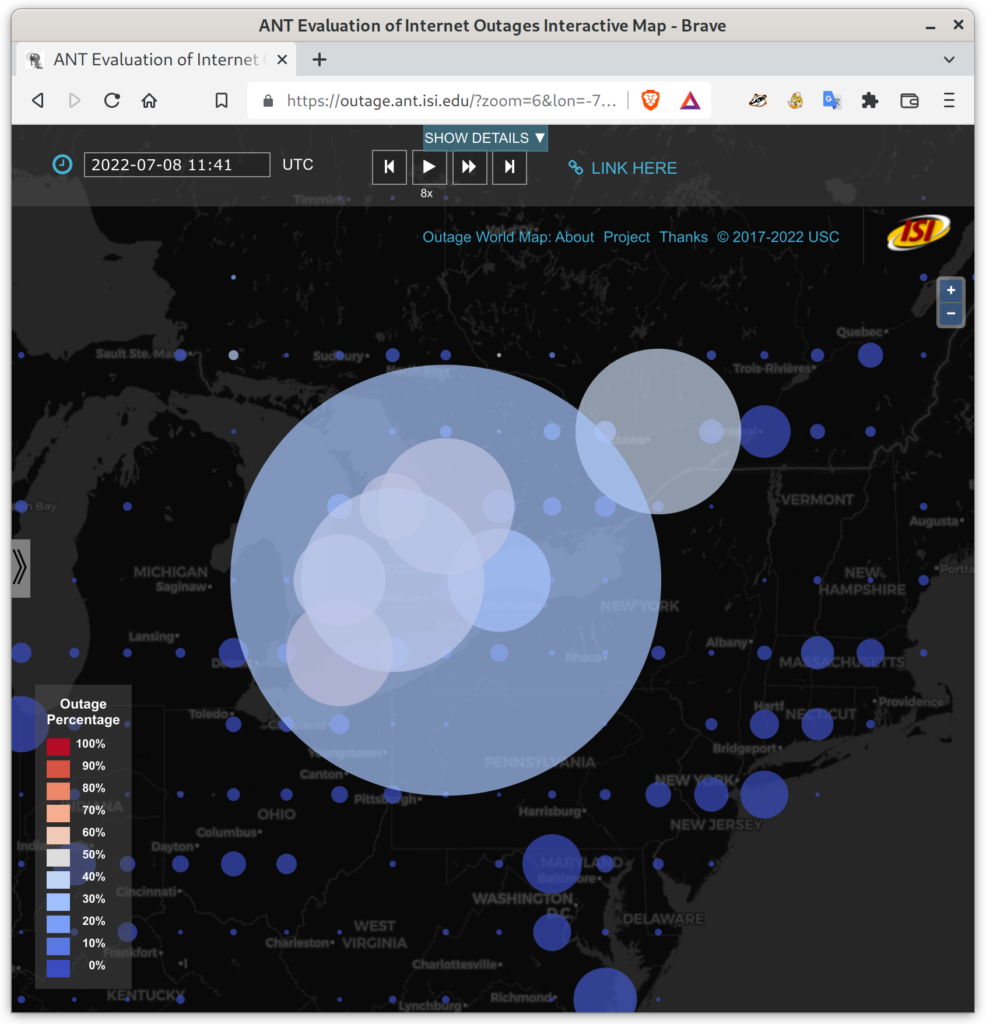This screenshot has height=1024, width=986.
Task: Click the 0% outage legend swatch
Action: coord(58,967)
